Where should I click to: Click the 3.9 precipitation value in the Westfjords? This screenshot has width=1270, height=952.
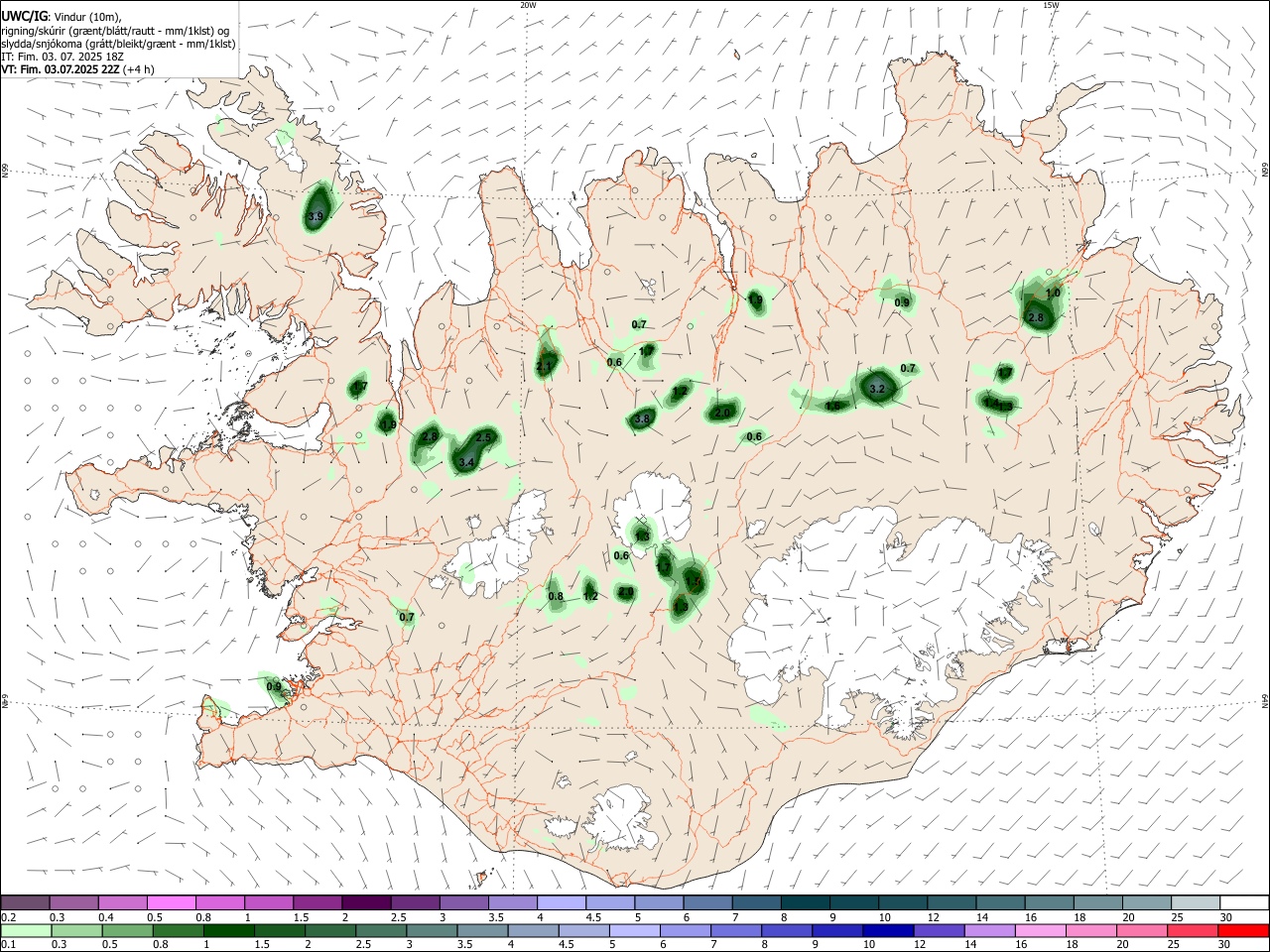coord(317,216)
